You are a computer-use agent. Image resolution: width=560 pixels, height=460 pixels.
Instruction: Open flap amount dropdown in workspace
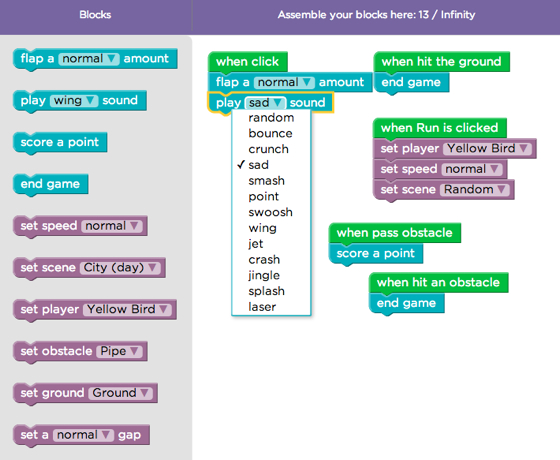coord(284,83)
